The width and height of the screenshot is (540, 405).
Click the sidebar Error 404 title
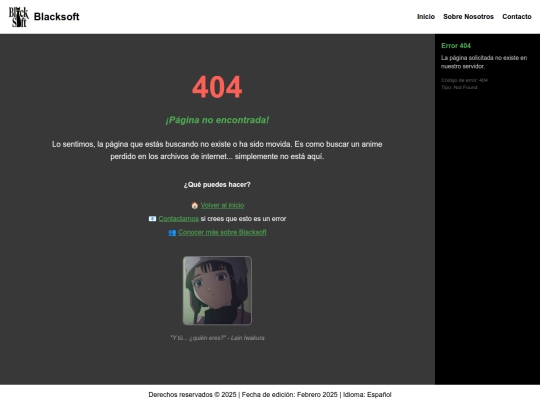click(x=456, y=45)
